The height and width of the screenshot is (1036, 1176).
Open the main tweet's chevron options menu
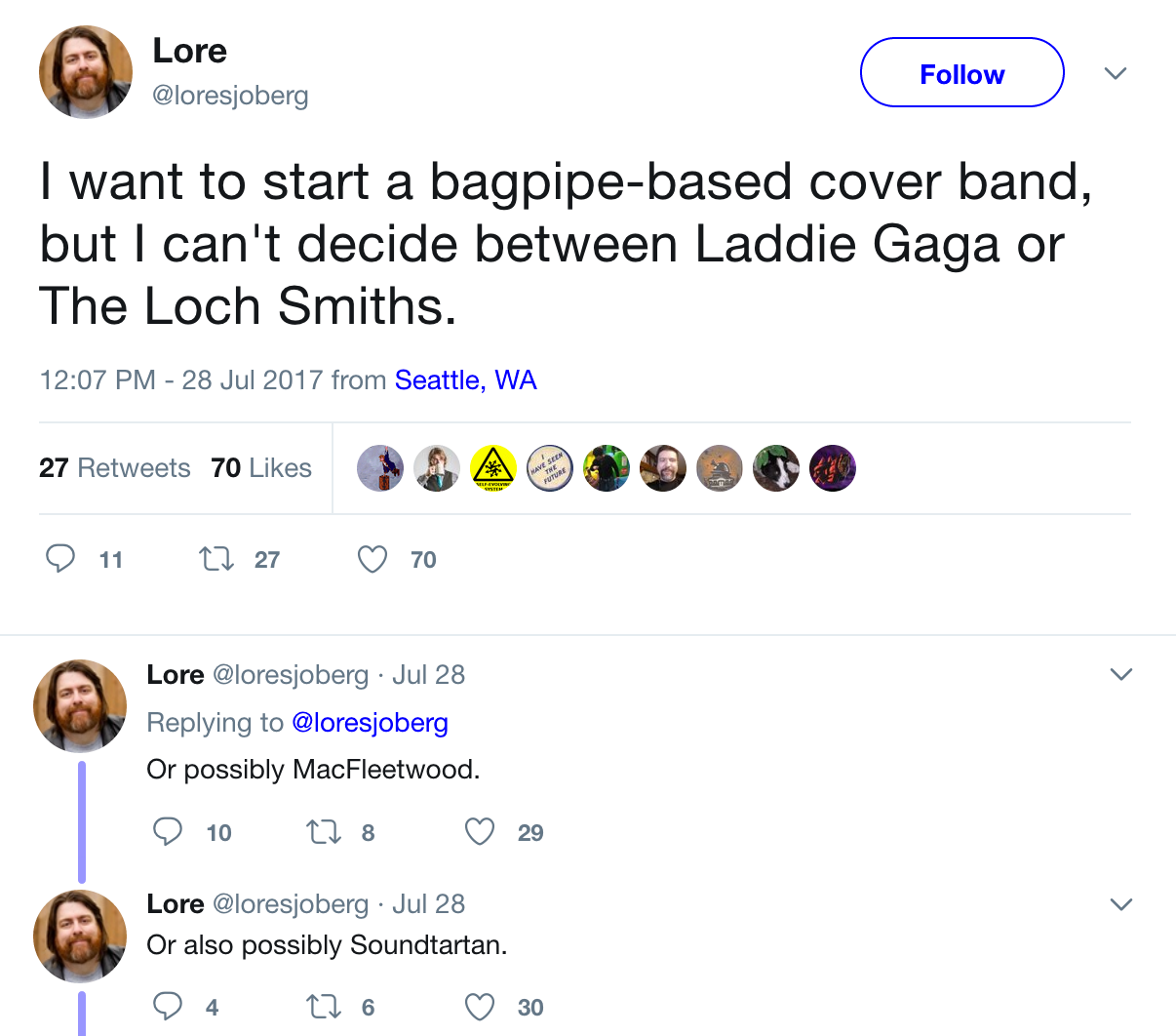point(1116,73)
